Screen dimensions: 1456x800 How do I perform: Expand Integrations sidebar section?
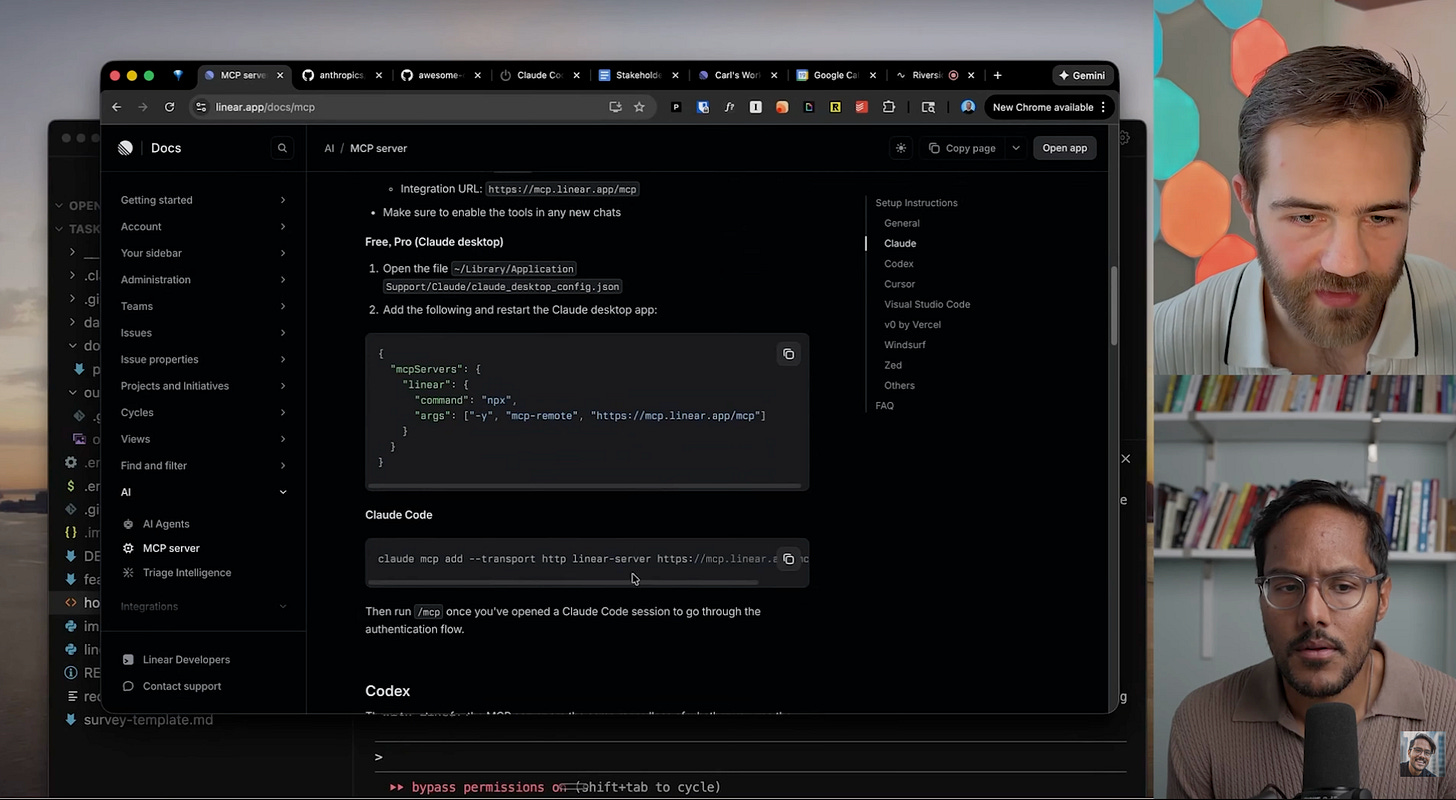click(x=203, y=606)
